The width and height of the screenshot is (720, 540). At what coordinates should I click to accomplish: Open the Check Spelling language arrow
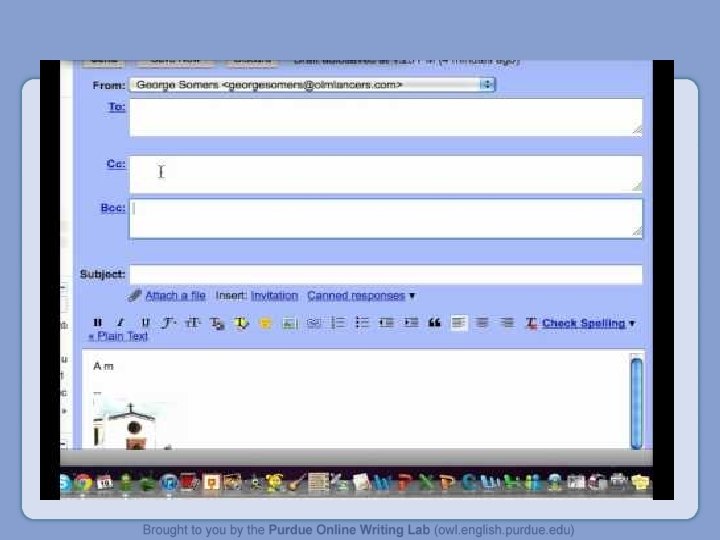pos(632,323)
